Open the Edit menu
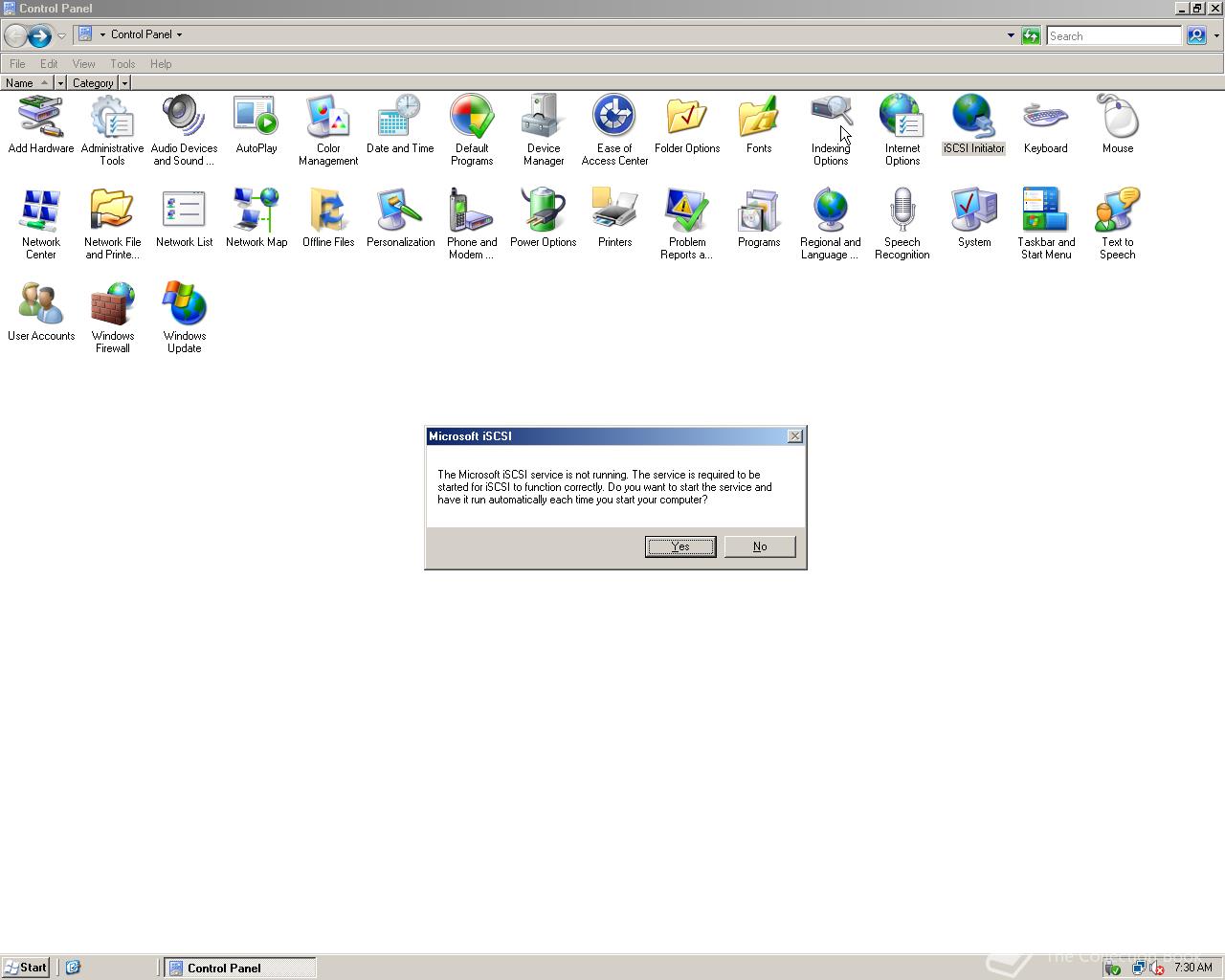Viewport: 1225px width, 980px height. pyautogui.click(x=49, y=64)
